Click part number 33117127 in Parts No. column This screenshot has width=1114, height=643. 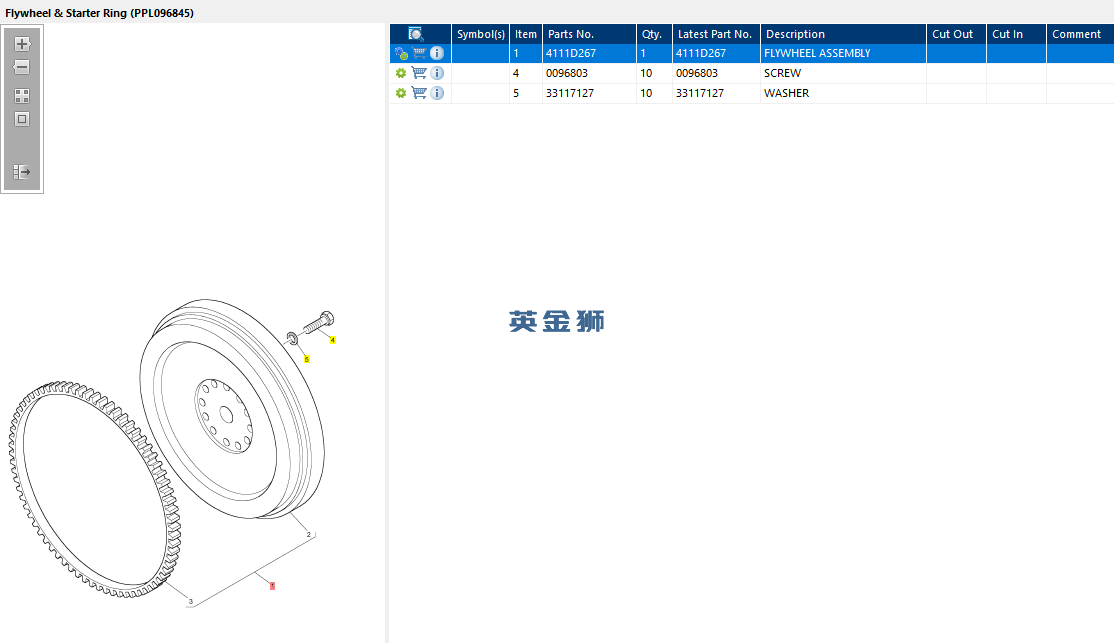point(570,93)
